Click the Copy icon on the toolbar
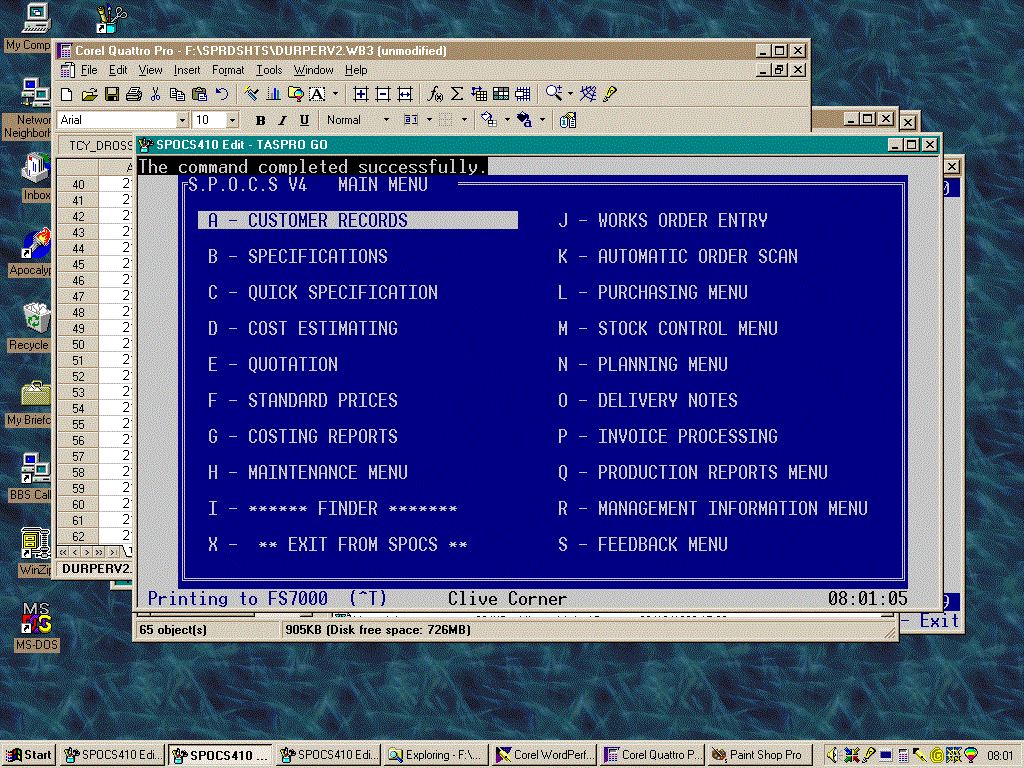Screen dimensions: 1024x768 (177, 93)
